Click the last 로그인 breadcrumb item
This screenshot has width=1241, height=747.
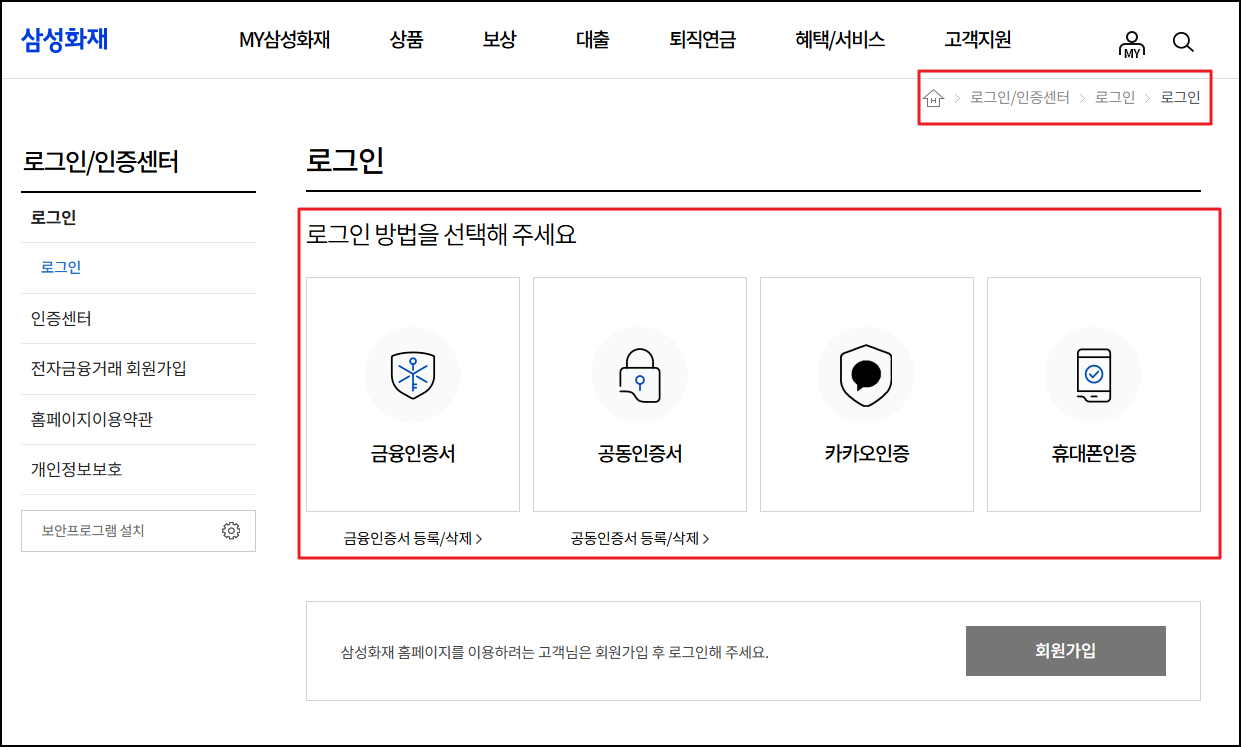tap(1180, 98)
